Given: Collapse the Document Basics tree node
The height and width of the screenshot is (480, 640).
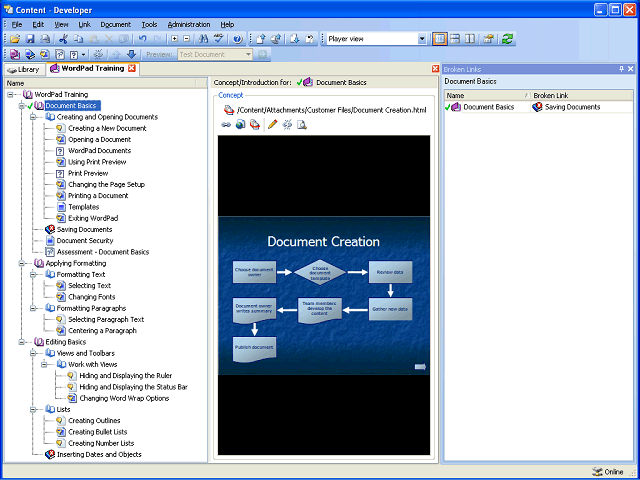Looking at the screenshot, I should point(21,105).
